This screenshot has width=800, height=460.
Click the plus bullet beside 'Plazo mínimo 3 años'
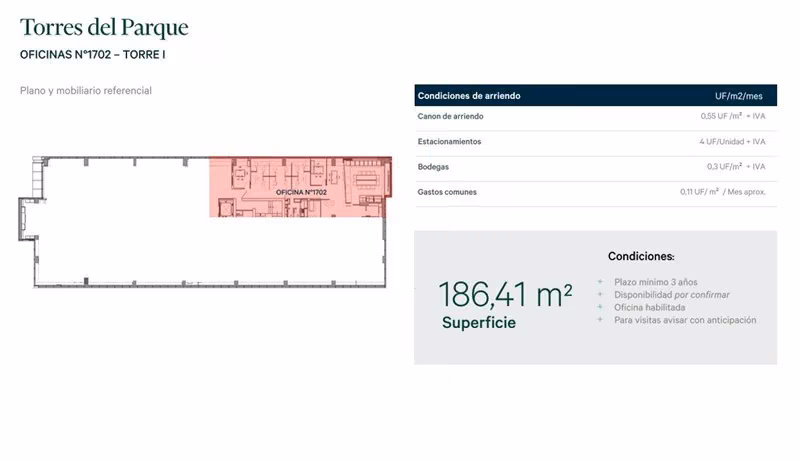(600, 282)
